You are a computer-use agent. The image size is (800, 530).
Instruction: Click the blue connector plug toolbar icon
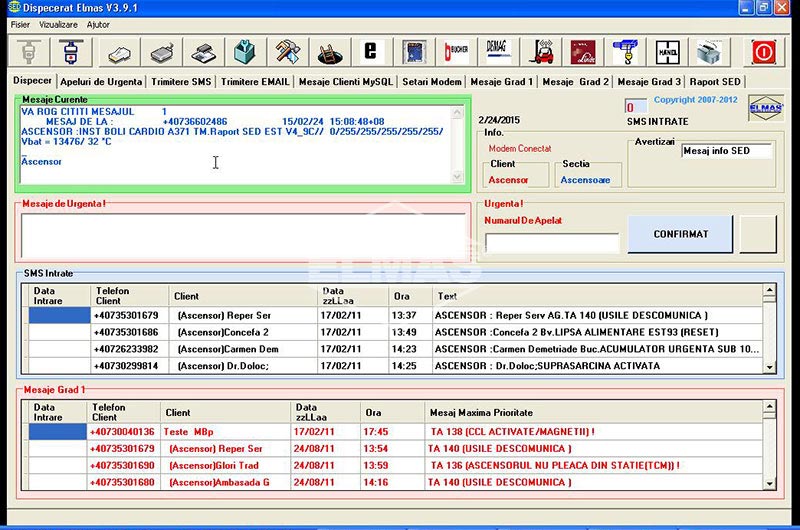pos(71,52)
